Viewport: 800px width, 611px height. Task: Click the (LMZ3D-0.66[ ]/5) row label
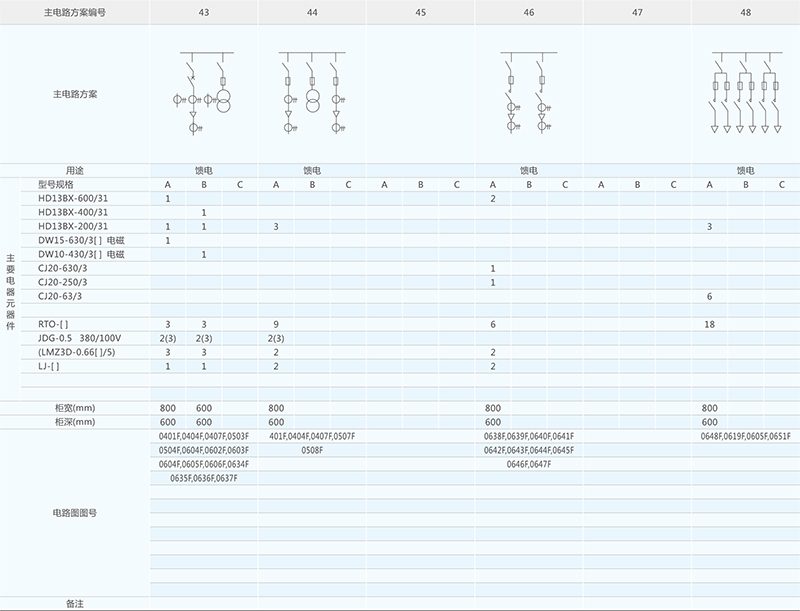point(76,353)
